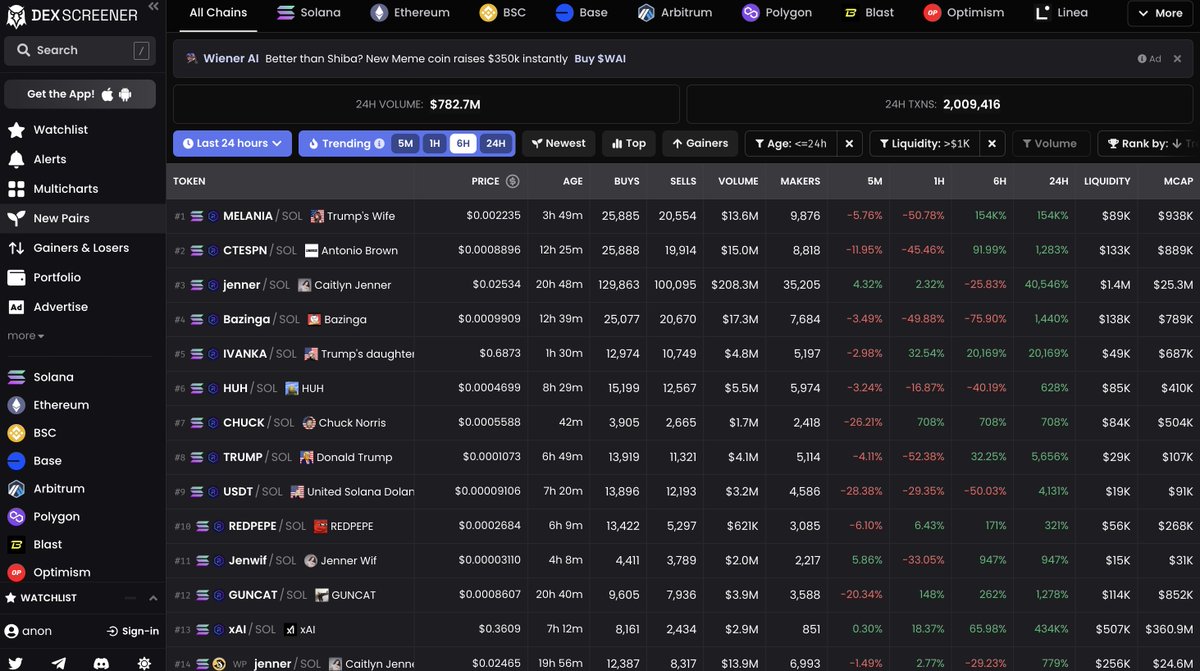
Task: Sort by VOLUME column header
Action: 738,181
